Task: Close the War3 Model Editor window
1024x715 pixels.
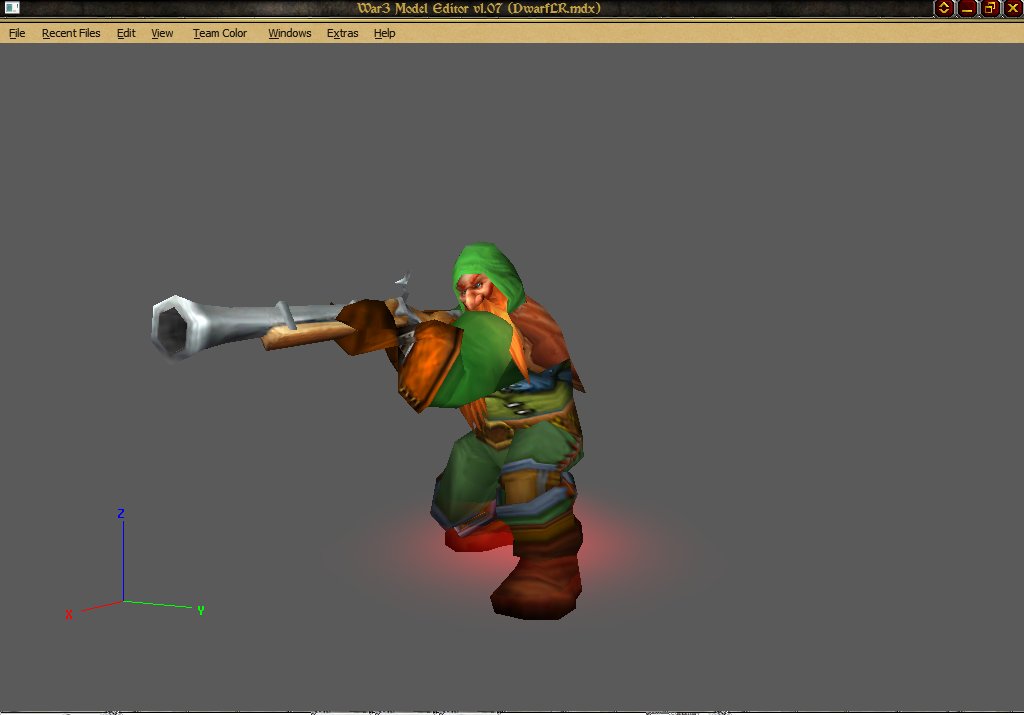Action: 1013,8
